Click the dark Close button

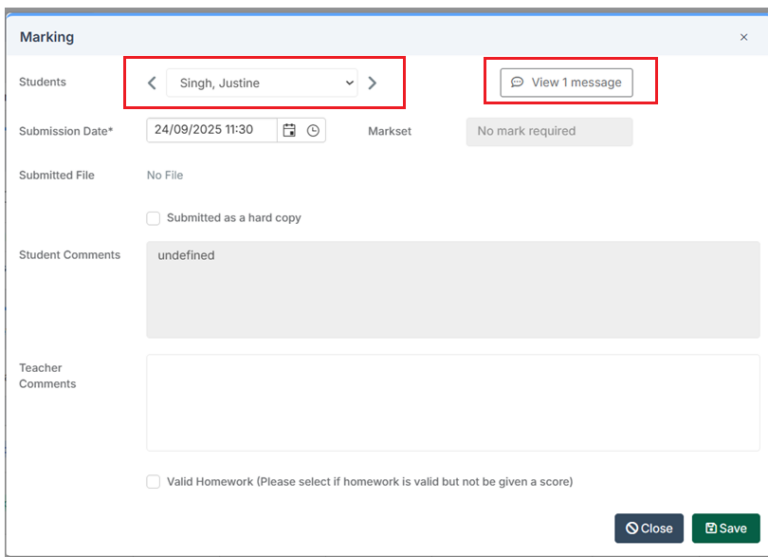[x=649, y=528]
